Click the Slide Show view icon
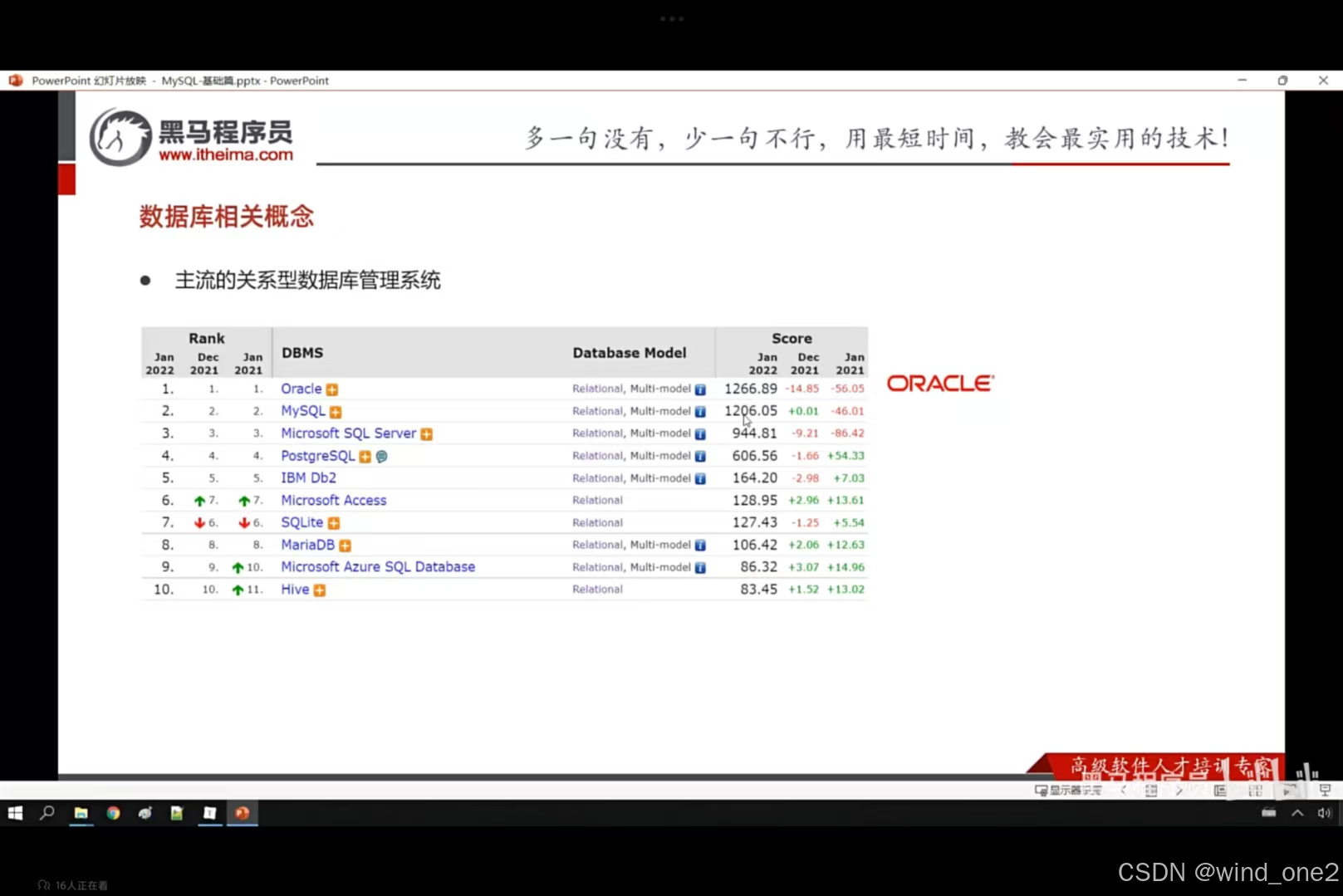The width and height of the screenshot is (1343, 896). click(1324, 790)
